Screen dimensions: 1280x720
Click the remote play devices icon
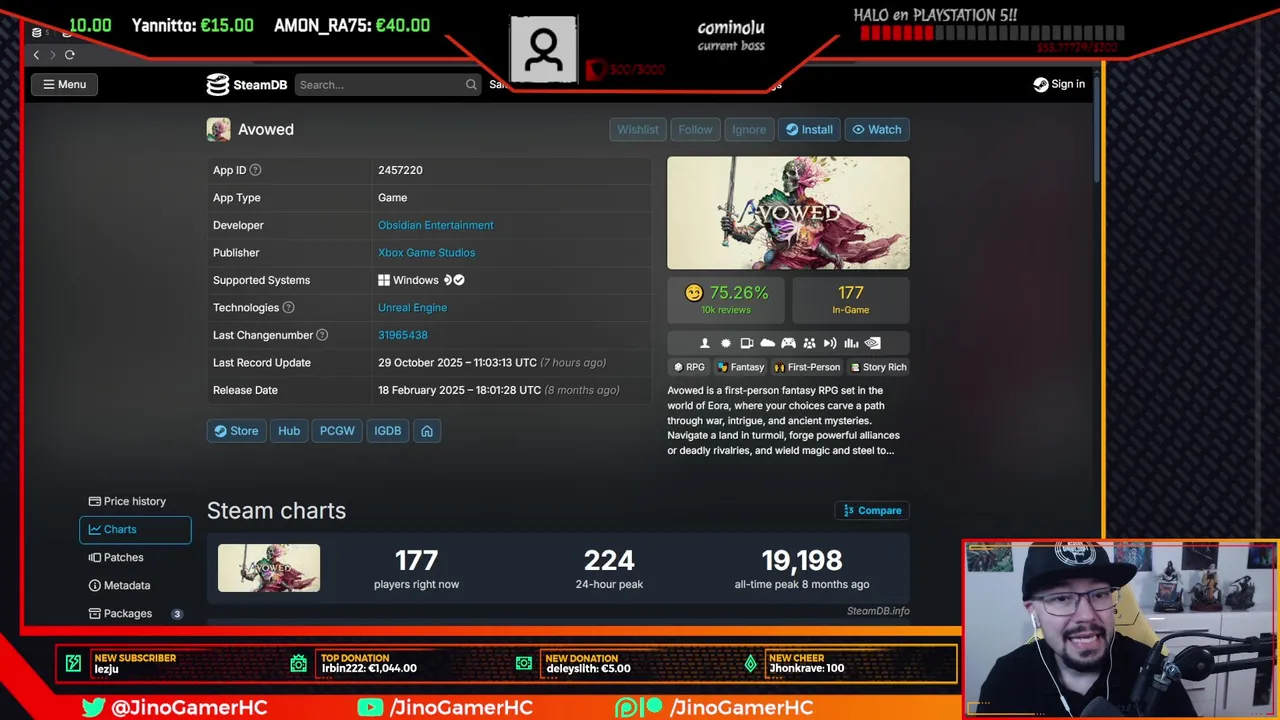[x=747, y=343]
